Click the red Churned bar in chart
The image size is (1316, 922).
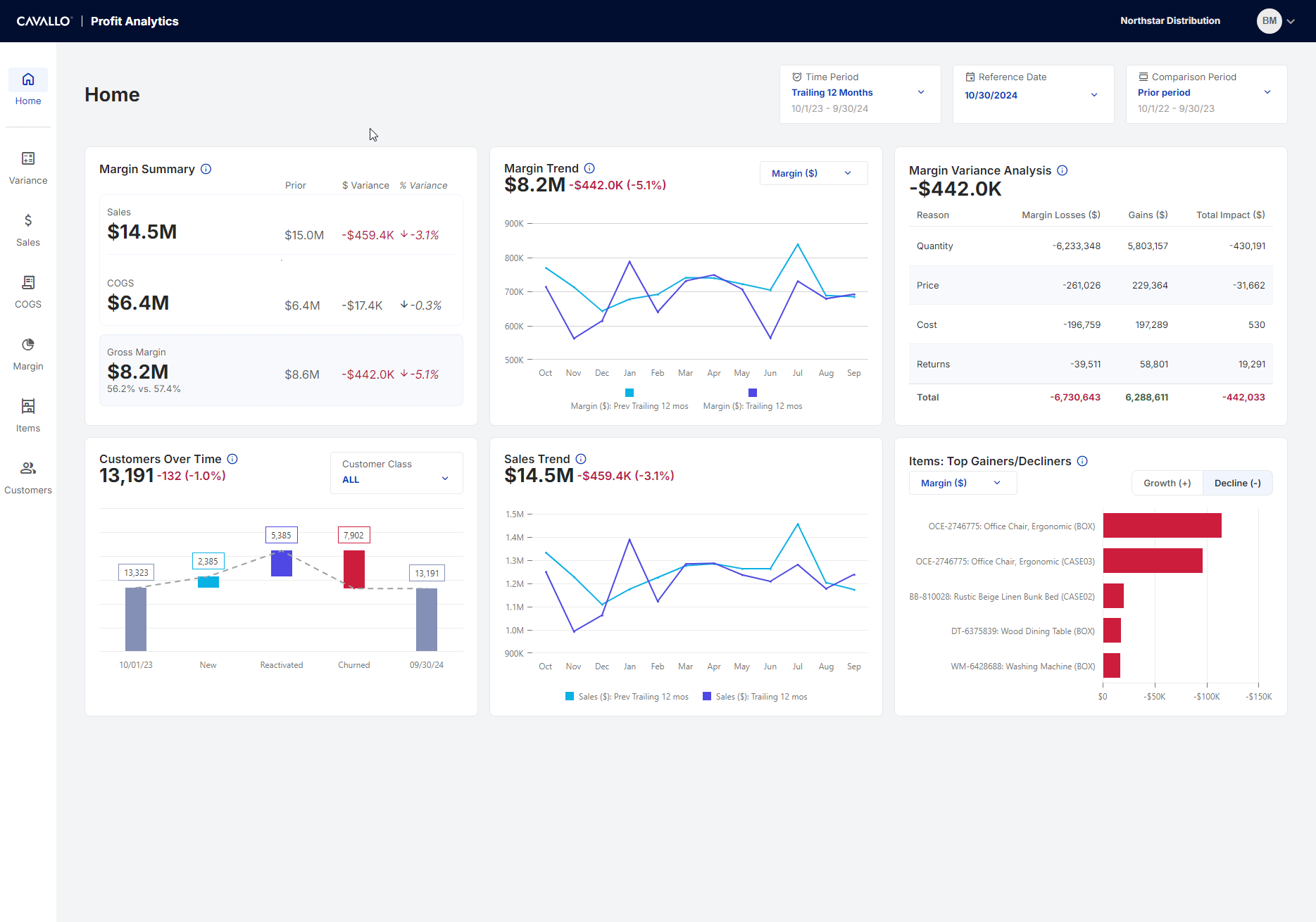tap(354, 569)
